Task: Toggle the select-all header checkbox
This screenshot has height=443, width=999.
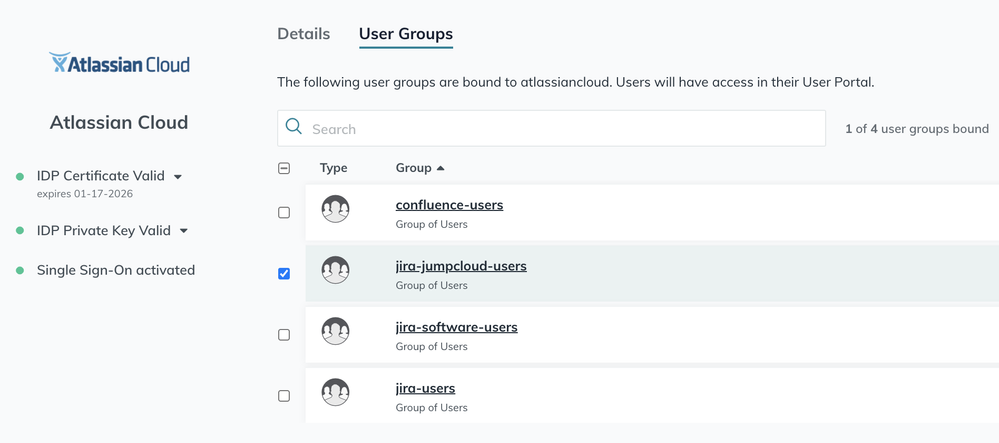Action: click(284, 169)
